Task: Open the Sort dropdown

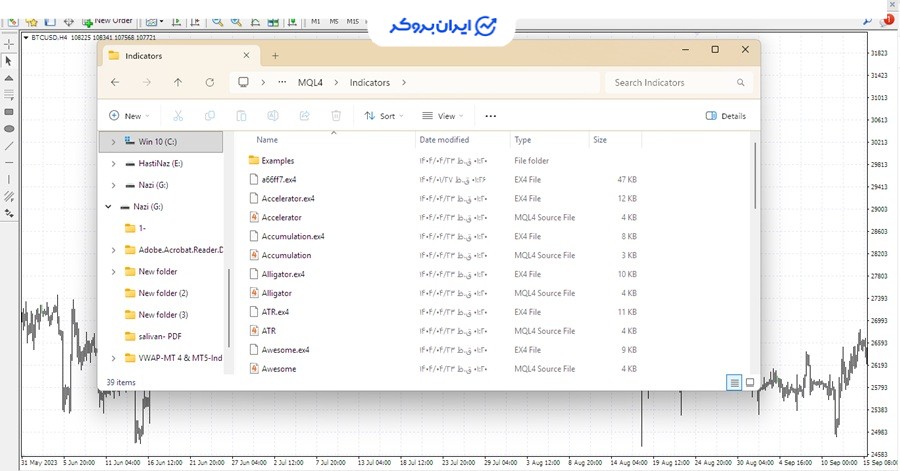Action: (383, 116)
